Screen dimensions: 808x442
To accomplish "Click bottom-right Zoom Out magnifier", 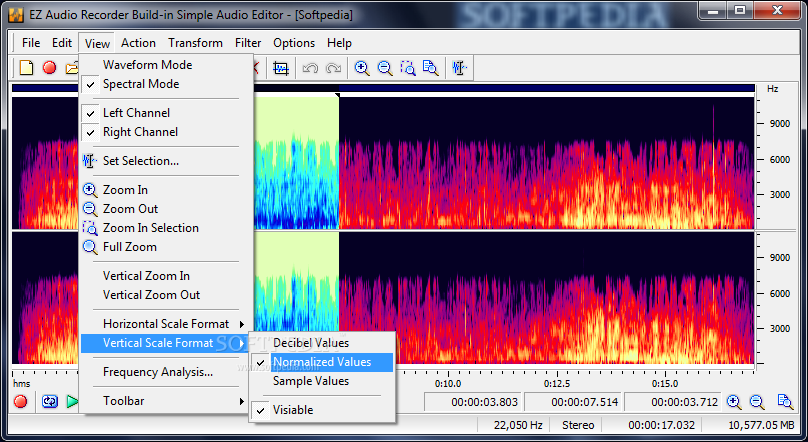I will click(x=757, y=402).
